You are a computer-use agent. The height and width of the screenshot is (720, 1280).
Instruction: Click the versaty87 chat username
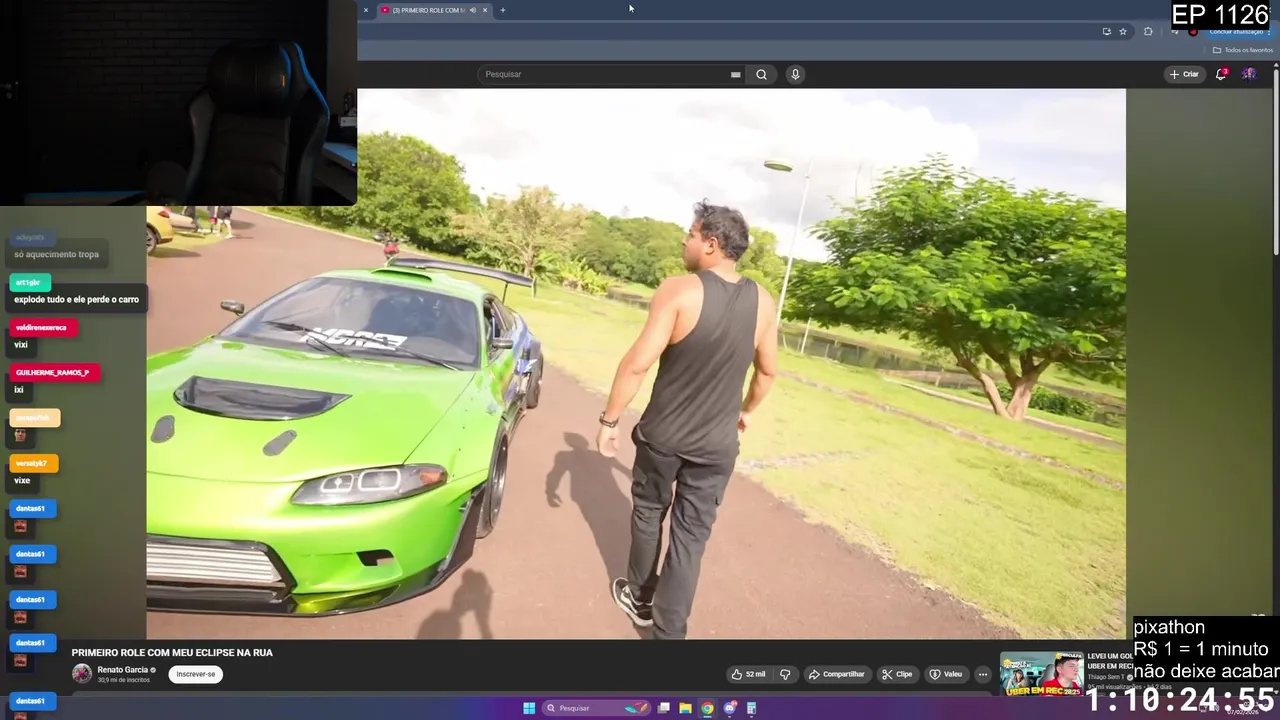coord(33,464)
